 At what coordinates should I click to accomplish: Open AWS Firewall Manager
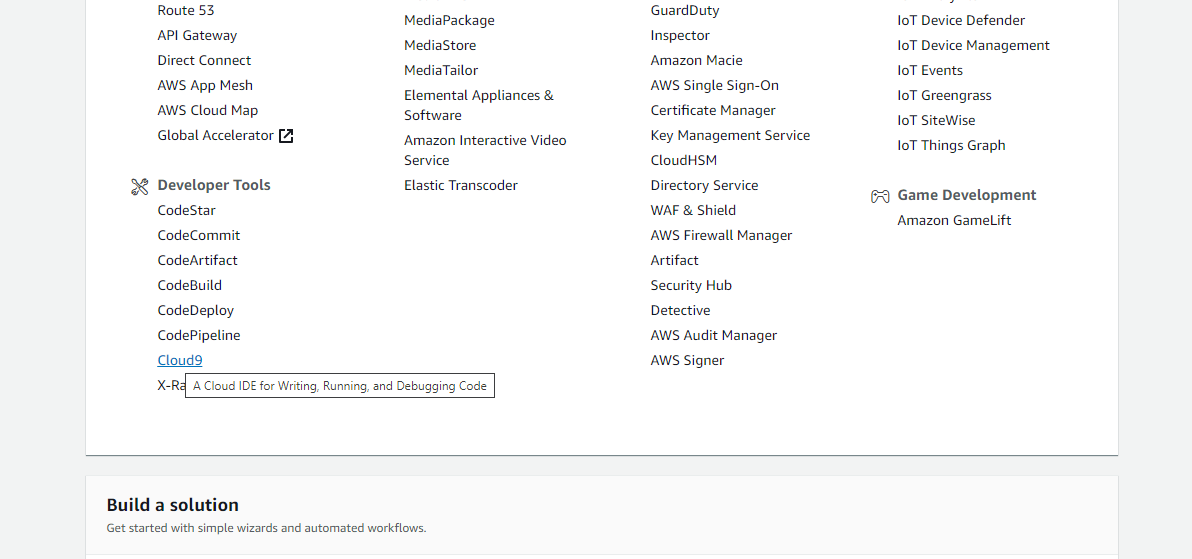tap(721, 236)
